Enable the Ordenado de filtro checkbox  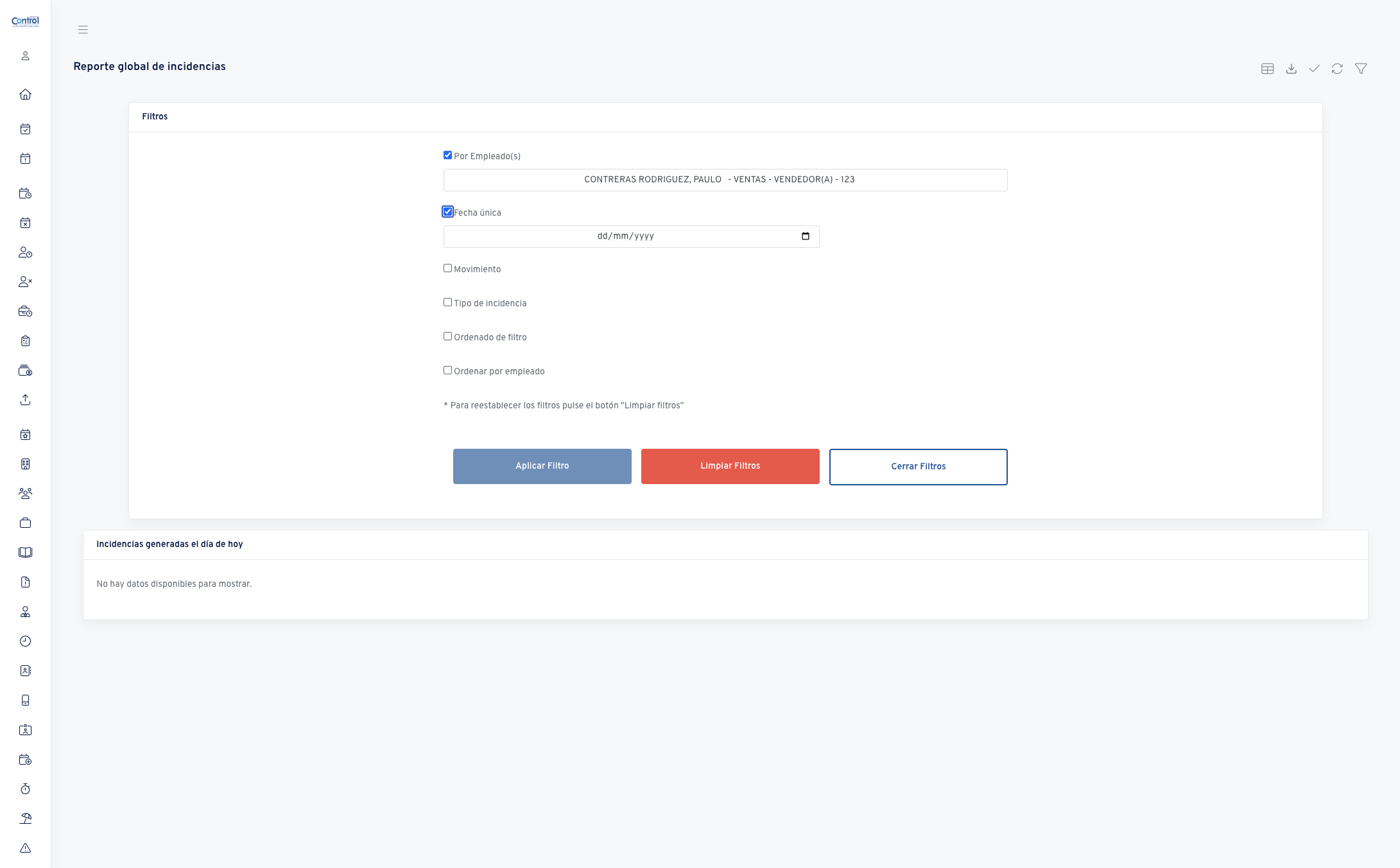pos(448,336)
